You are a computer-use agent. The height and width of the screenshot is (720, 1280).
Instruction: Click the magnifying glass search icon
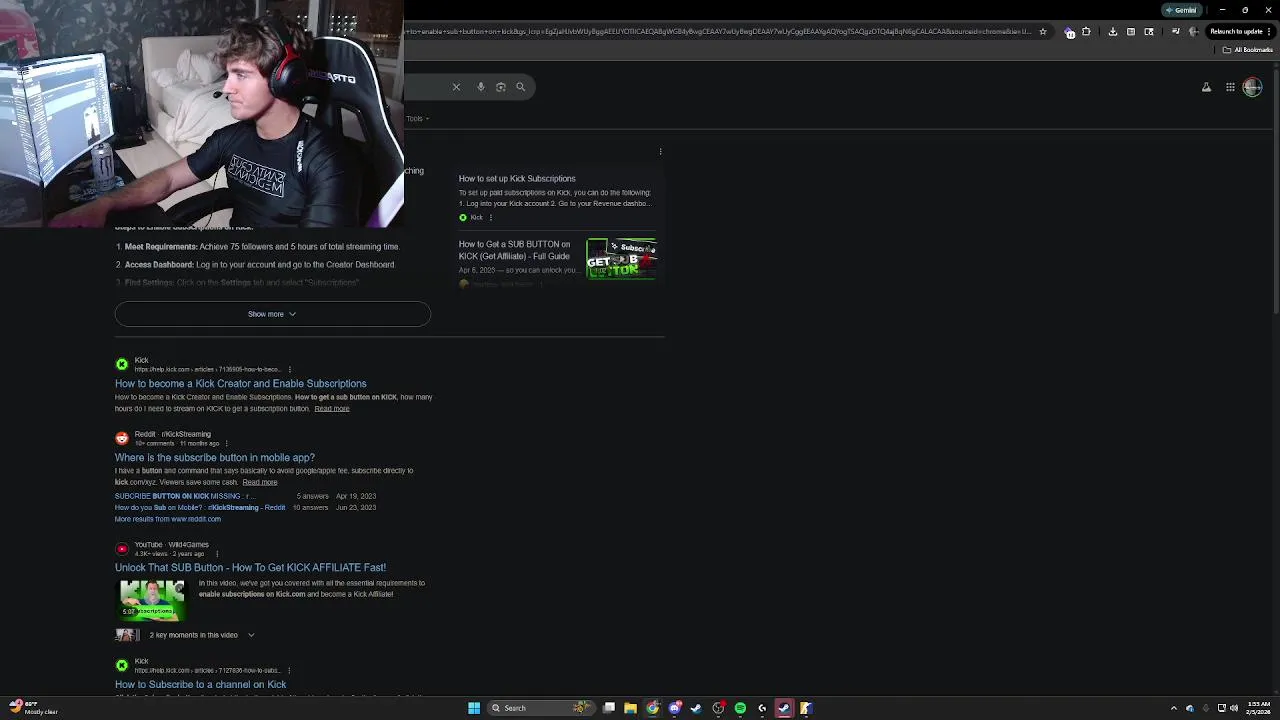click(x=520, y=87)
